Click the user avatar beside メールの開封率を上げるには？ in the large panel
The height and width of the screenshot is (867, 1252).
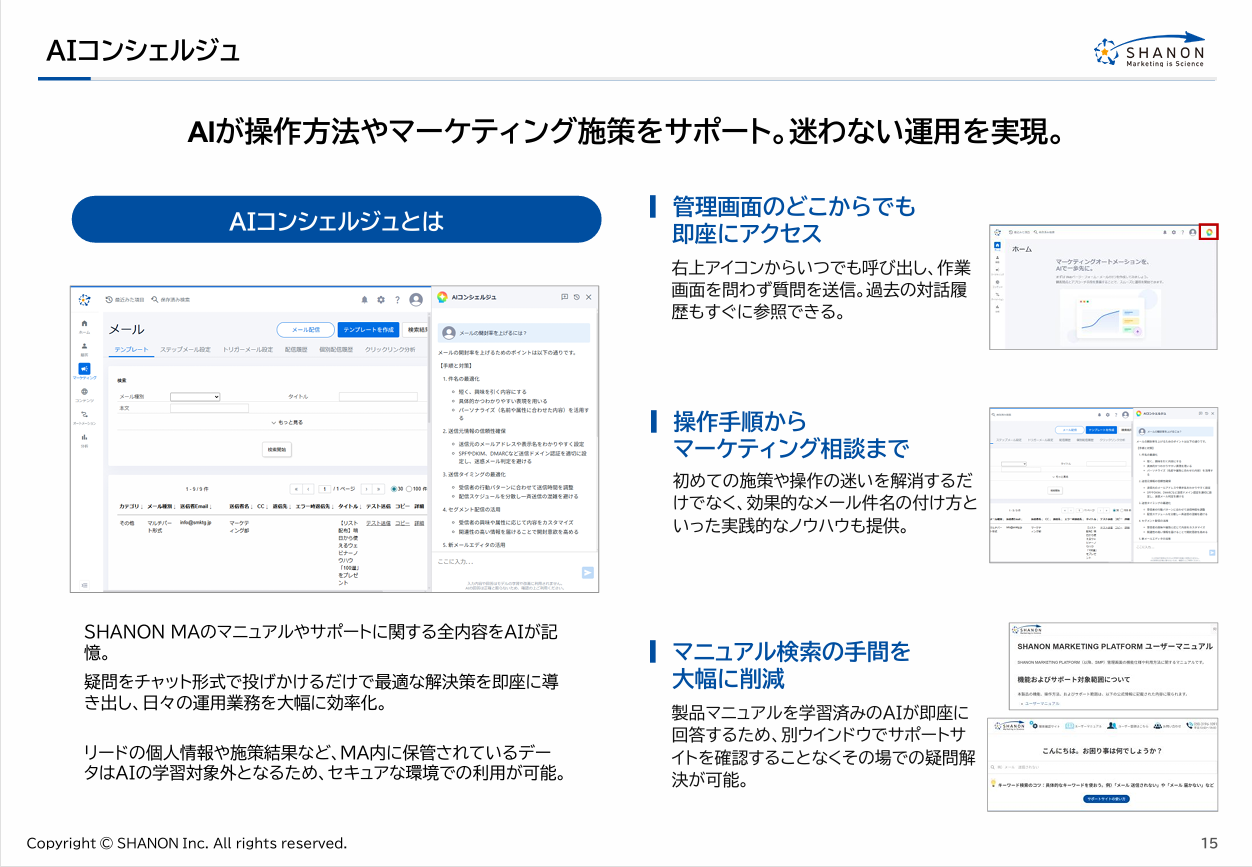point(449,332)
